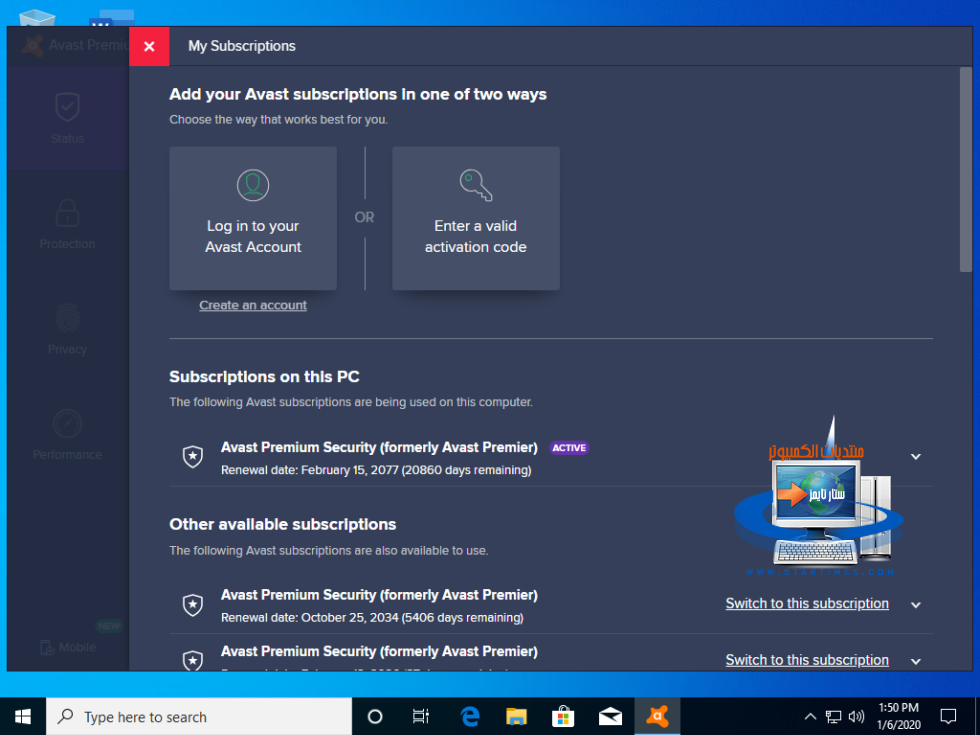Viewport: 980px width, 735px height.
Task: Click the key activation code icon
Action: point(476,185)
